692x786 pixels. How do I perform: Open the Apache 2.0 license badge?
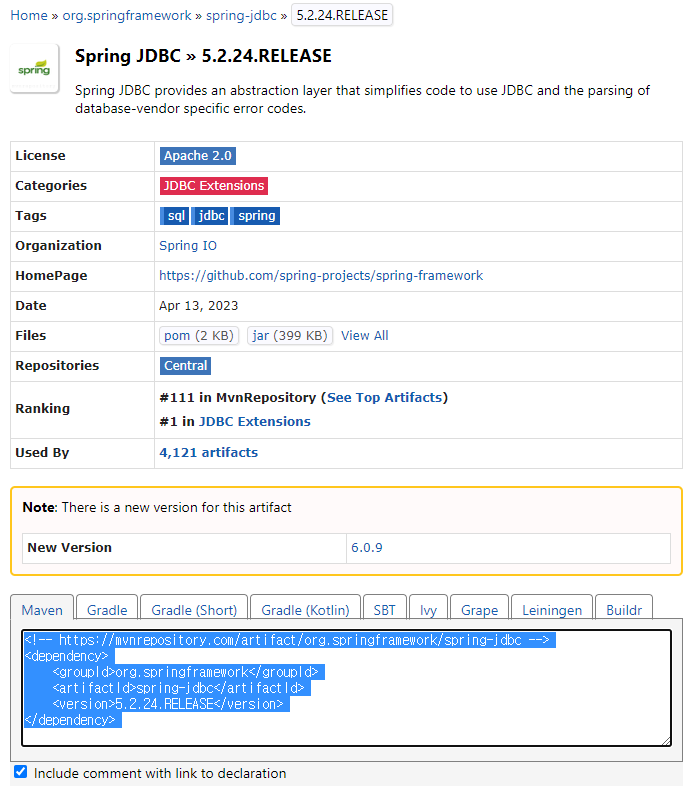click(198, 156)
